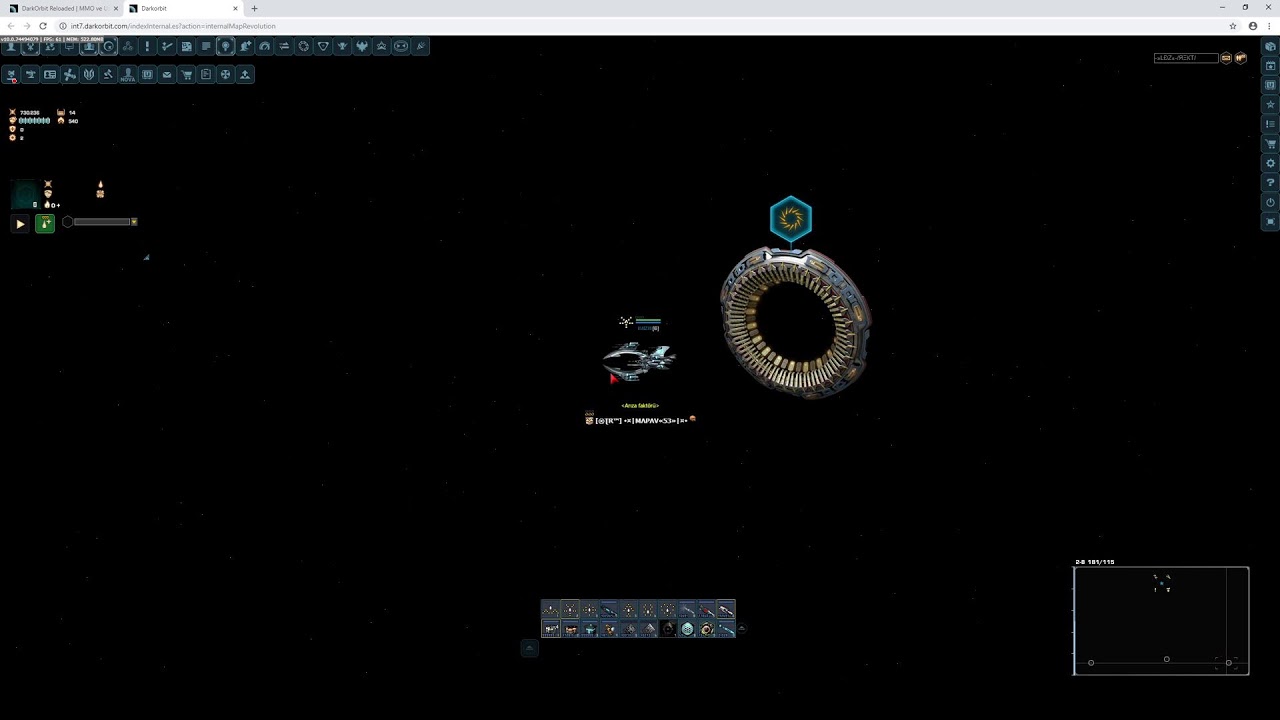Click the minimap panel

(1161, 621)
